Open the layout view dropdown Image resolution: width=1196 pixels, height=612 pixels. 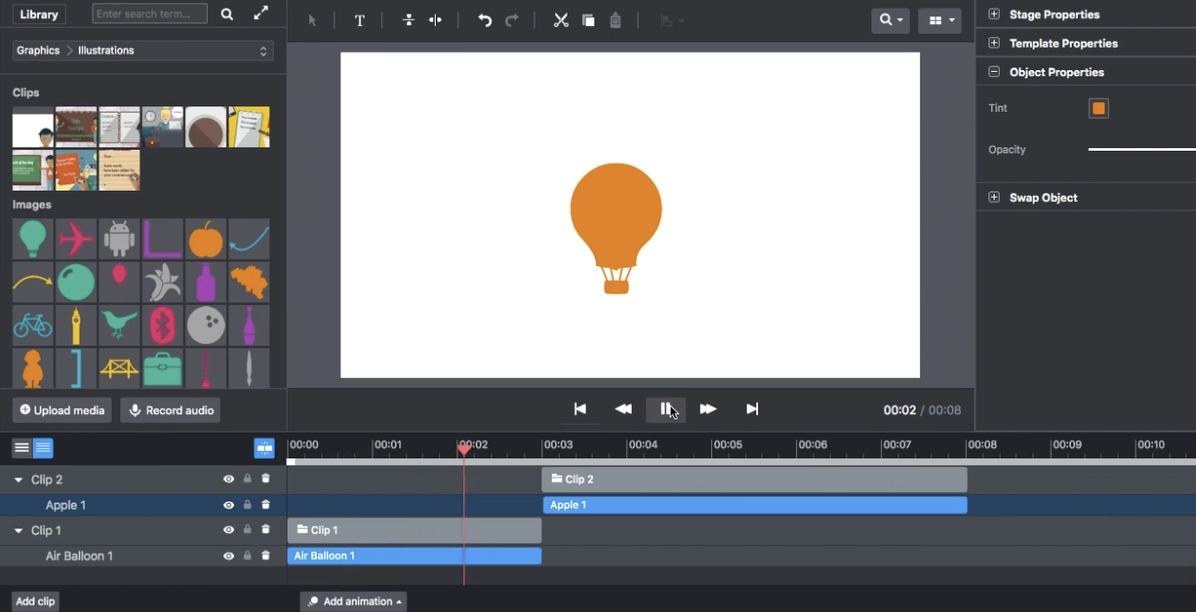coord(940,21)
